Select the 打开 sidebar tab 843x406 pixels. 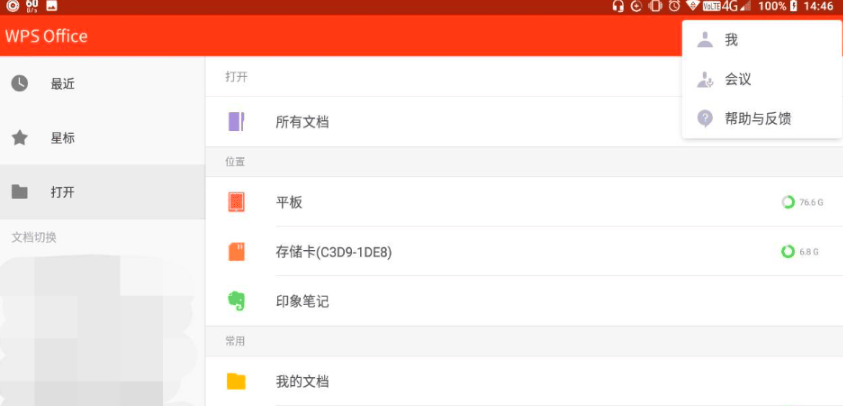pyautogui.click(x=102, y=192)
